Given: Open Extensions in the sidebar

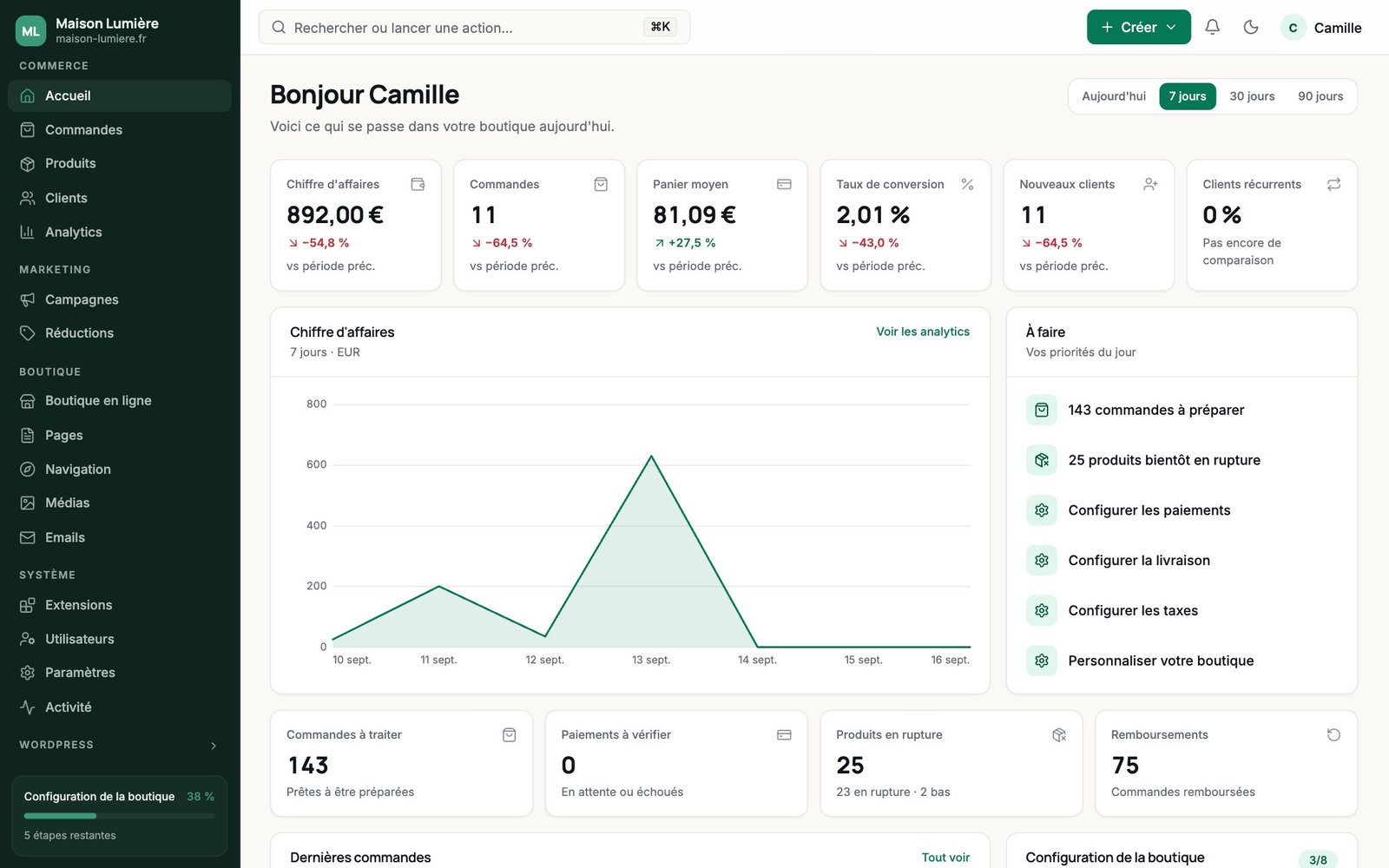Looking at the screenshot, I should pyautogui.click(x=120, y=605).
